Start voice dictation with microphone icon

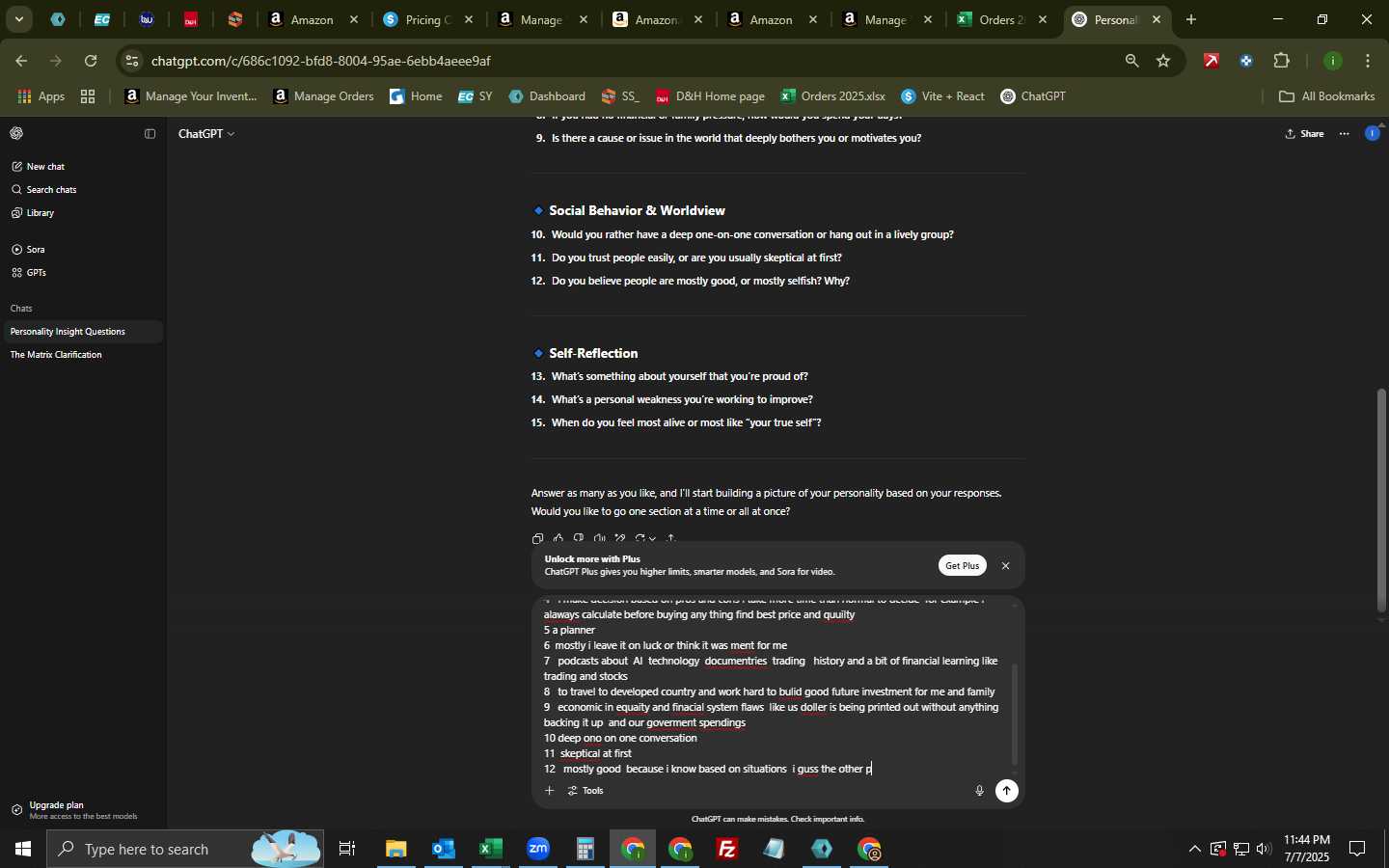point(979,791)
